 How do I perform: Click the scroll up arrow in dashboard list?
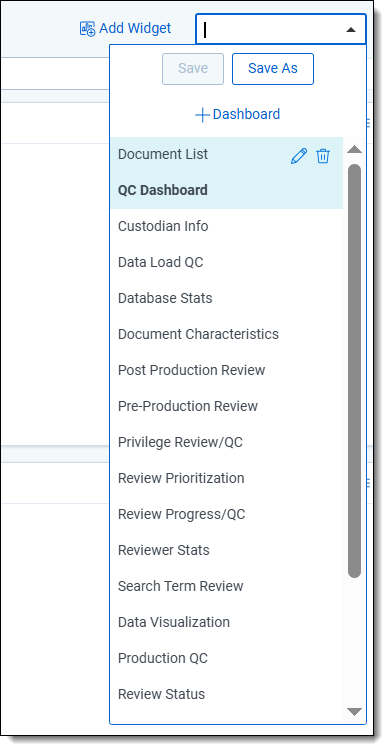(354, 149)
